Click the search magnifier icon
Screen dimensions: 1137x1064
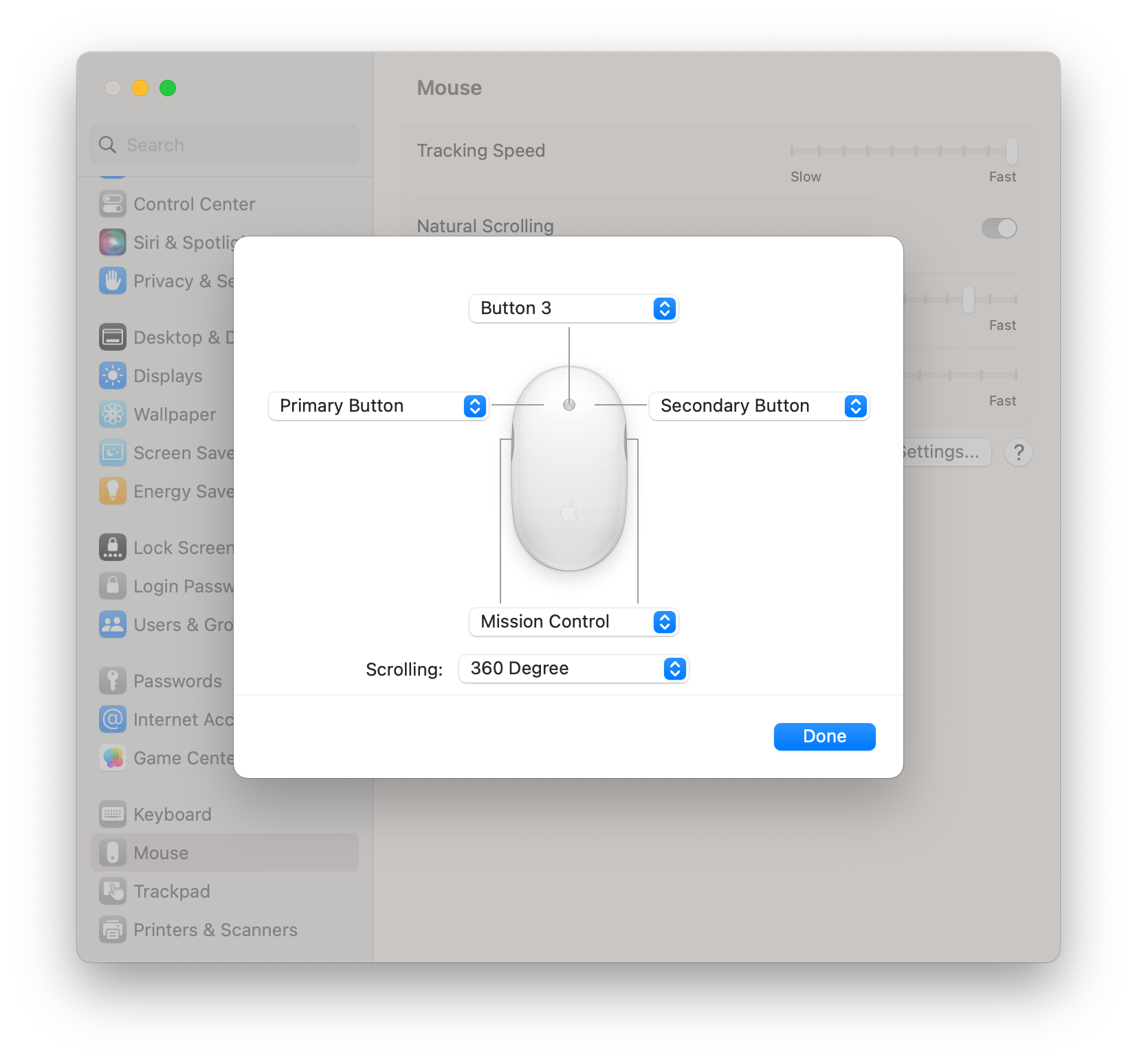point(107,145)
